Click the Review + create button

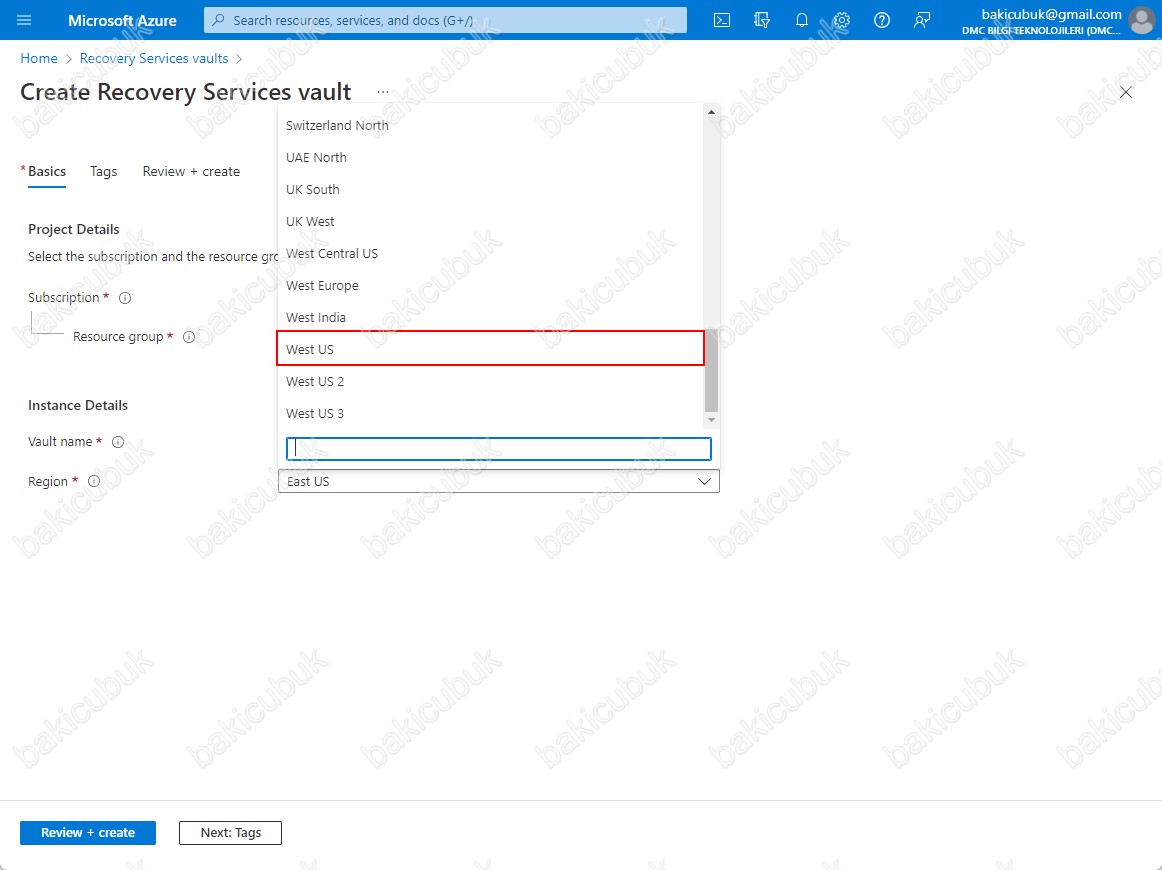[88, 833]
